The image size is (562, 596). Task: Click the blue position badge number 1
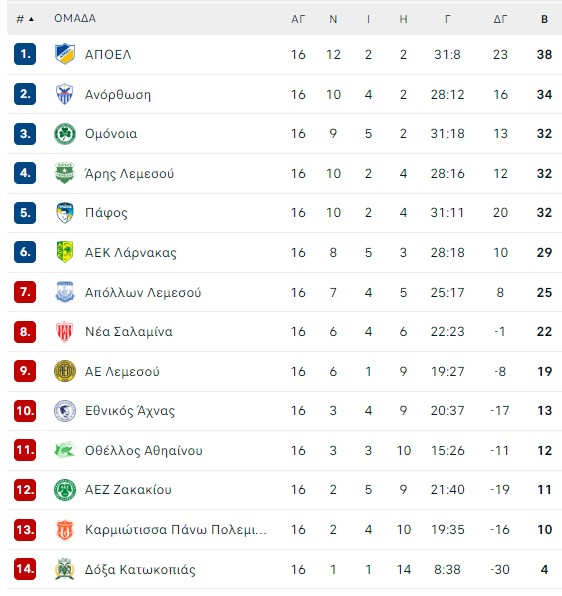click(x=25, y=54)
